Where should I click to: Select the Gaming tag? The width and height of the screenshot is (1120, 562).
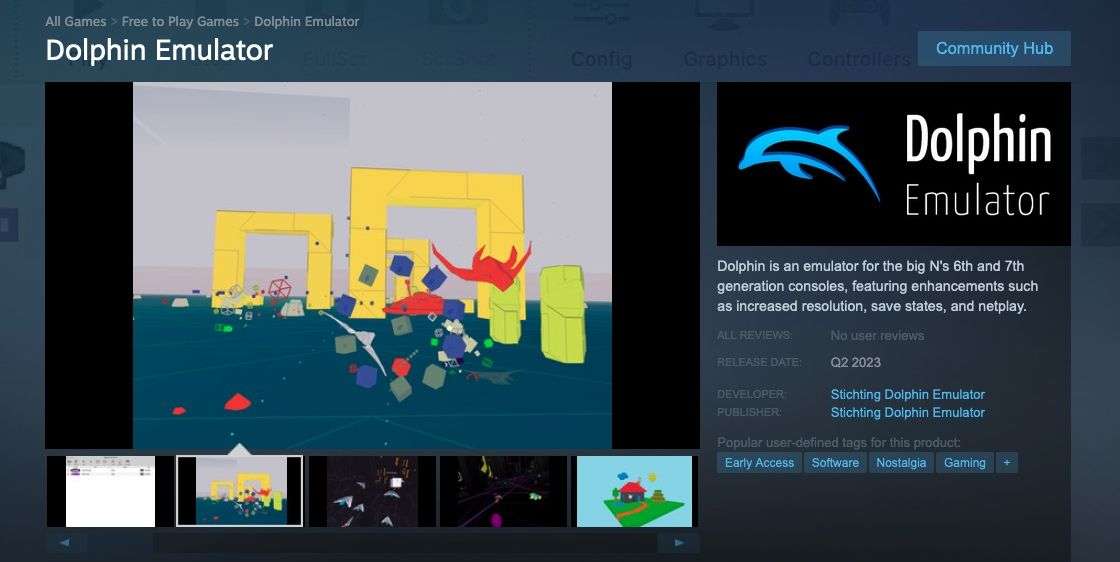[964, 463]
